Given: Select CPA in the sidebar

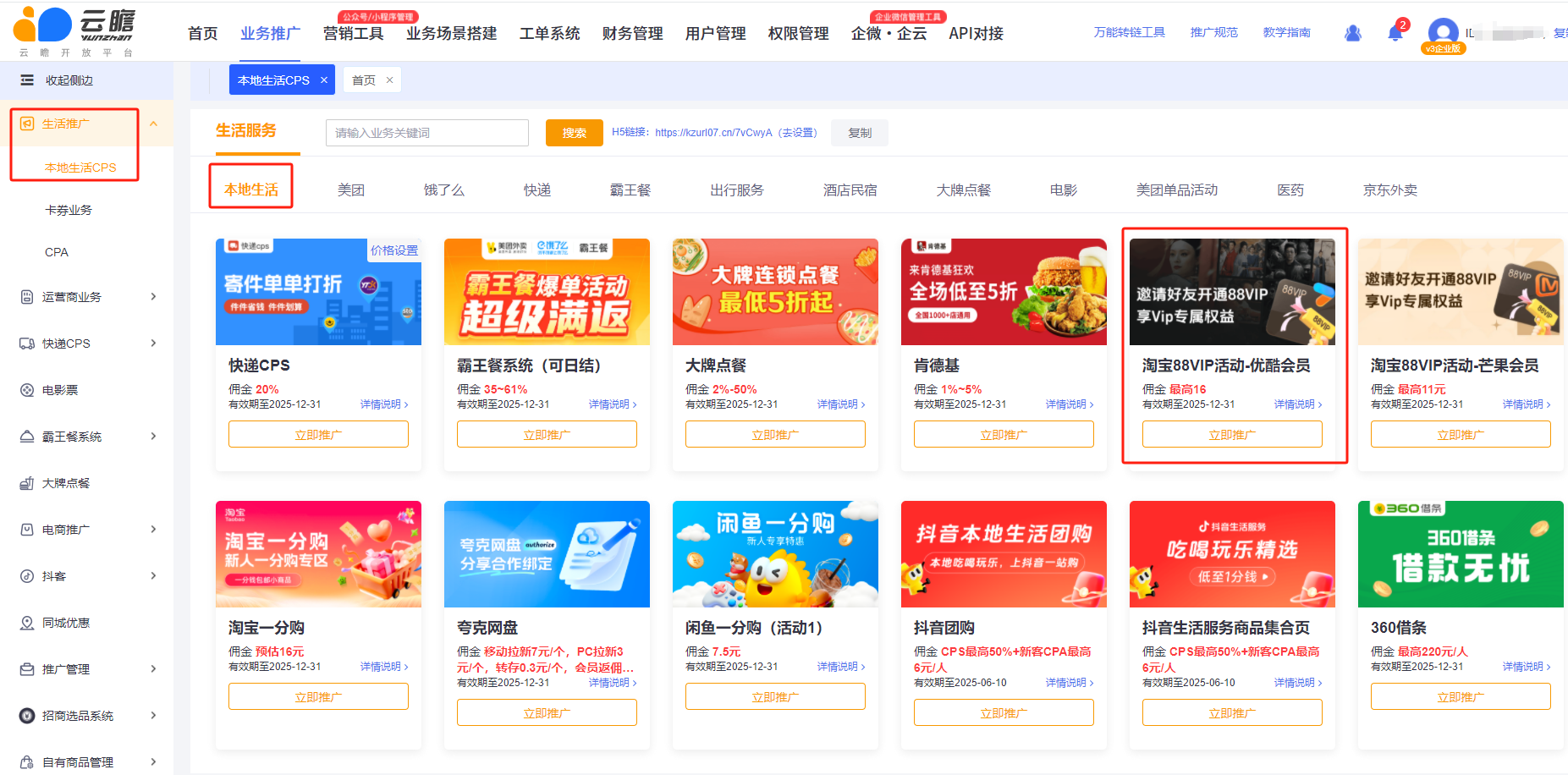Looking at the screenshot, I should click(x=57, y=252).
